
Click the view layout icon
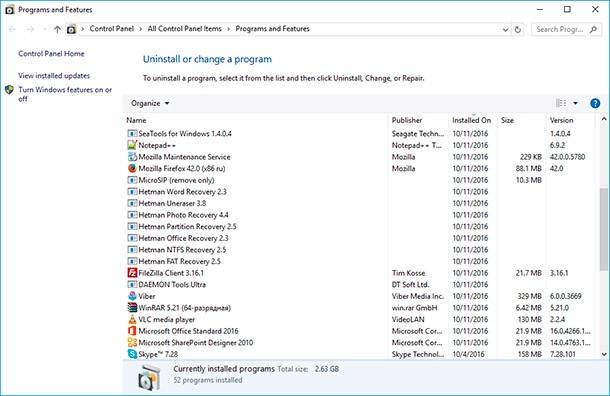(x=561, y=103)
